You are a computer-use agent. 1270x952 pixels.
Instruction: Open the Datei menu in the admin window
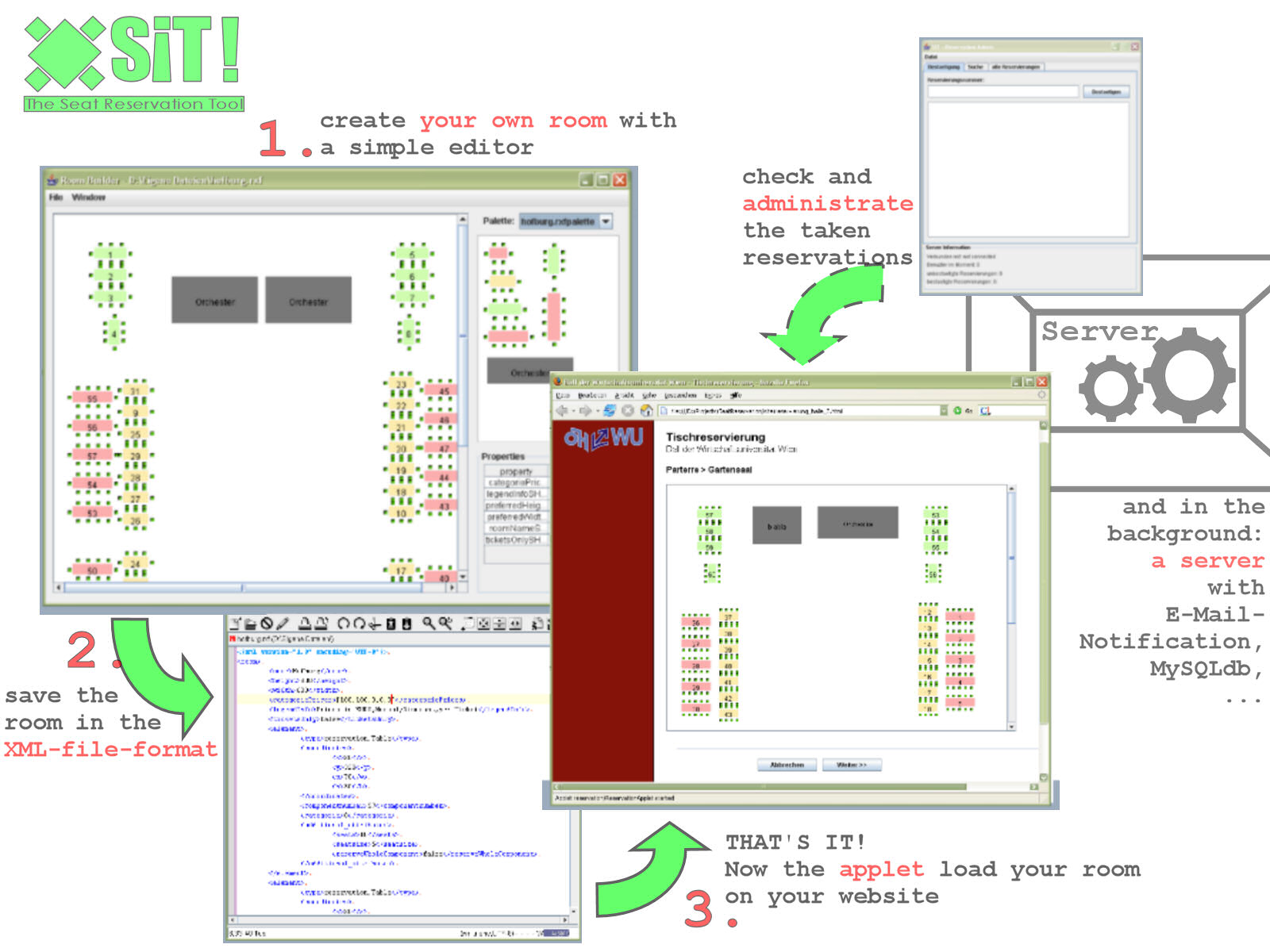pyautogui.click(x=931, y=56)
